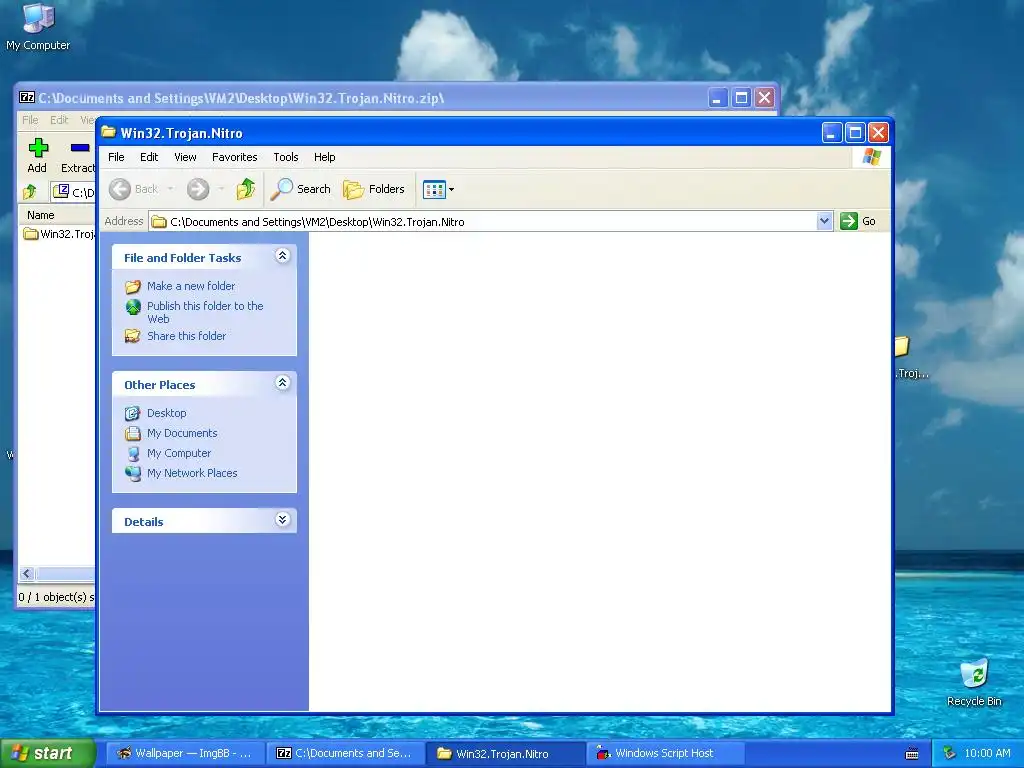Click the 7-Zip title bar icon
This screenshot has height=768, width=1024.
click(x=27, y=98)
